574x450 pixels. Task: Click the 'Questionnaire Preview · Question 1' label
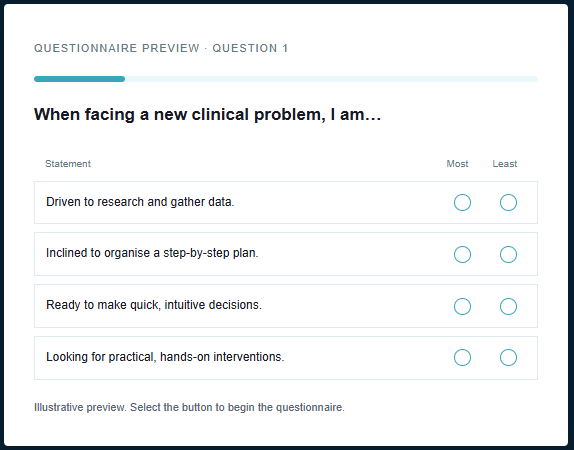[161, 48]
